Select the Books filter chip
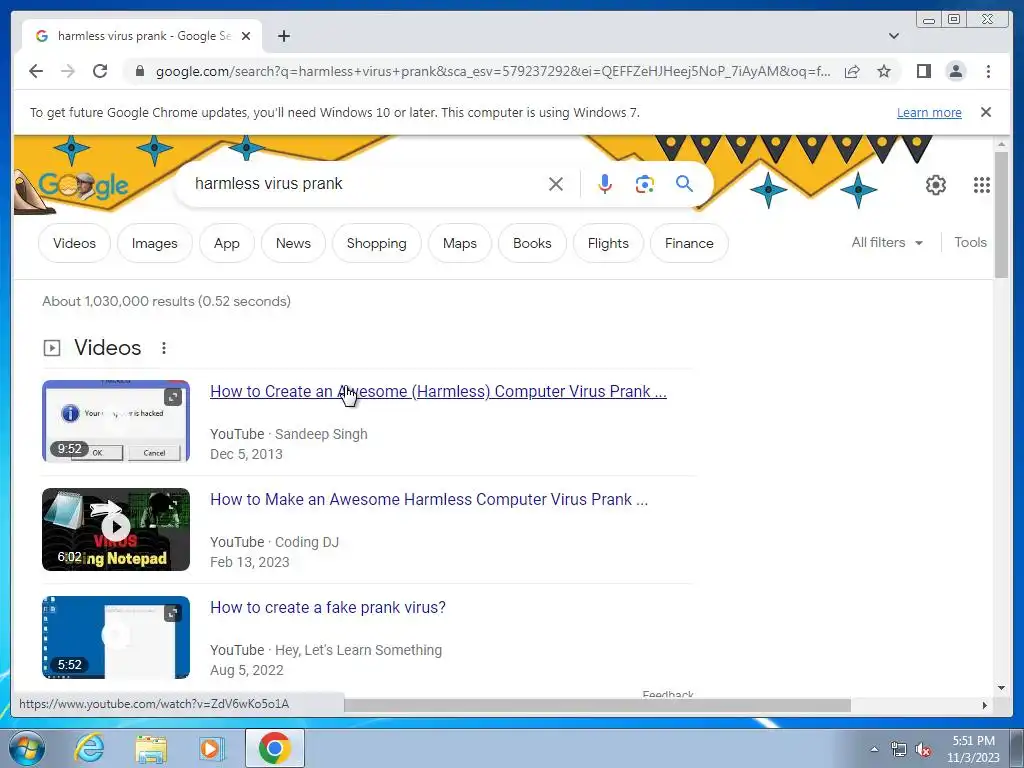Viewport: 1024px width, 768px height. 532,243
